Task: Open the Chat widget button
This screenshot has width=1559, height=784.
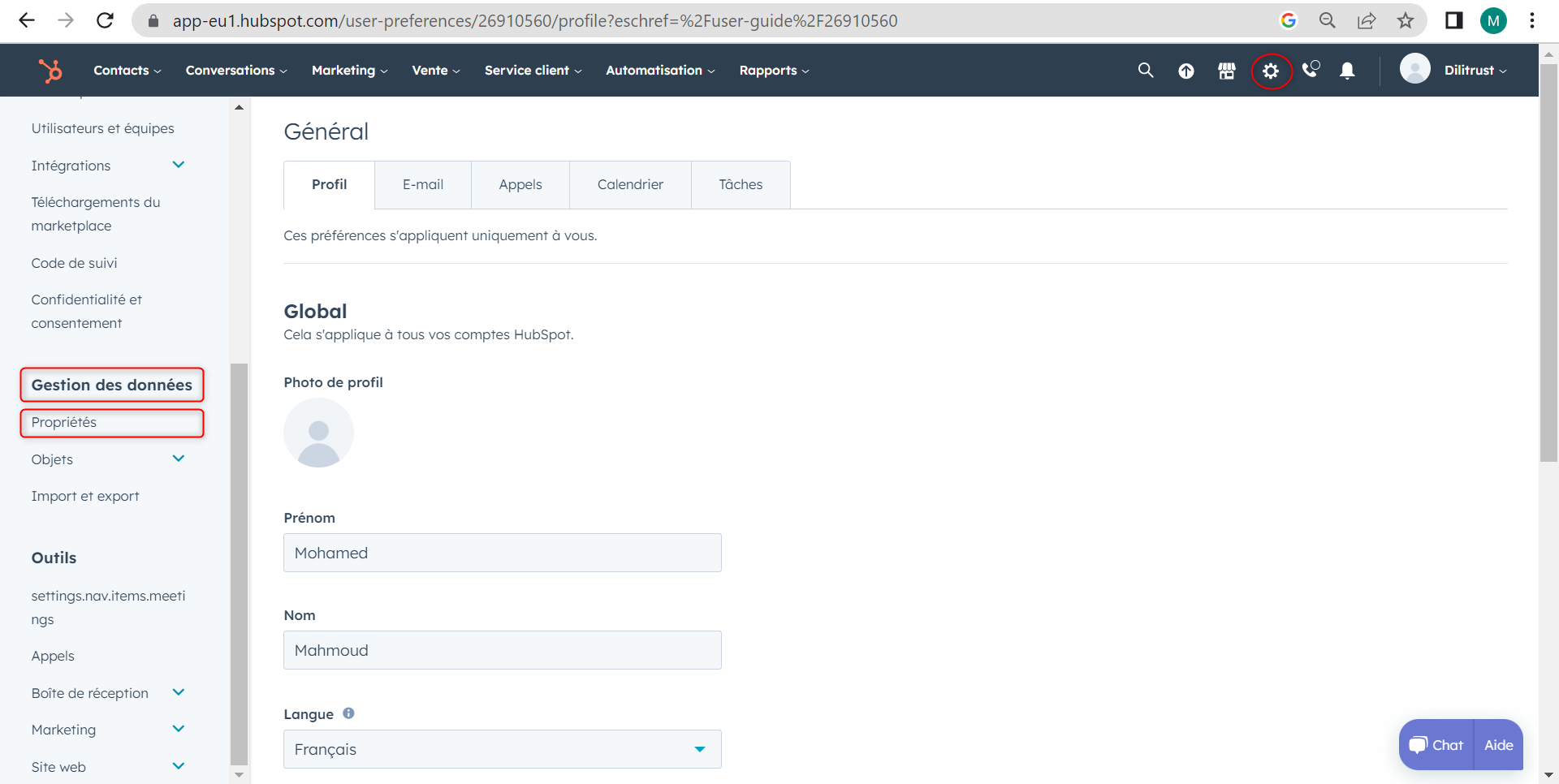Action: (x=1436, y=745)
